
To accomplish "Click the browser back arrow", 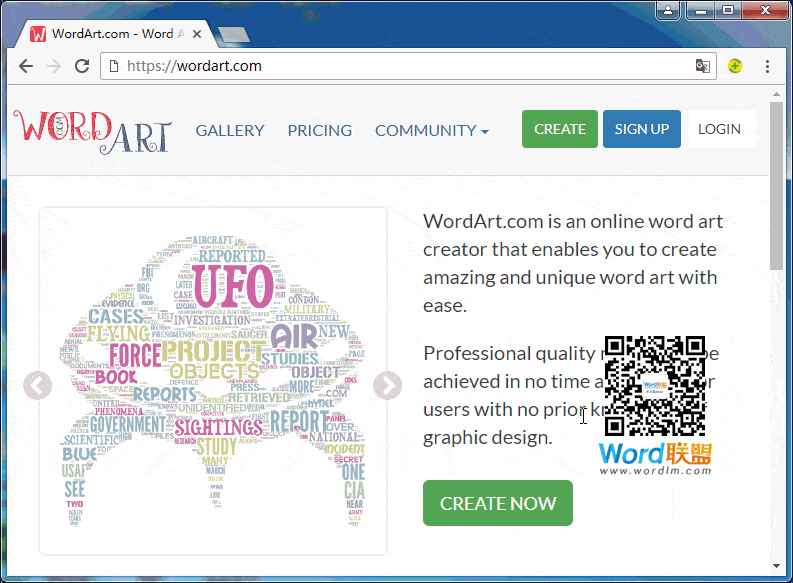I will 26,66.
